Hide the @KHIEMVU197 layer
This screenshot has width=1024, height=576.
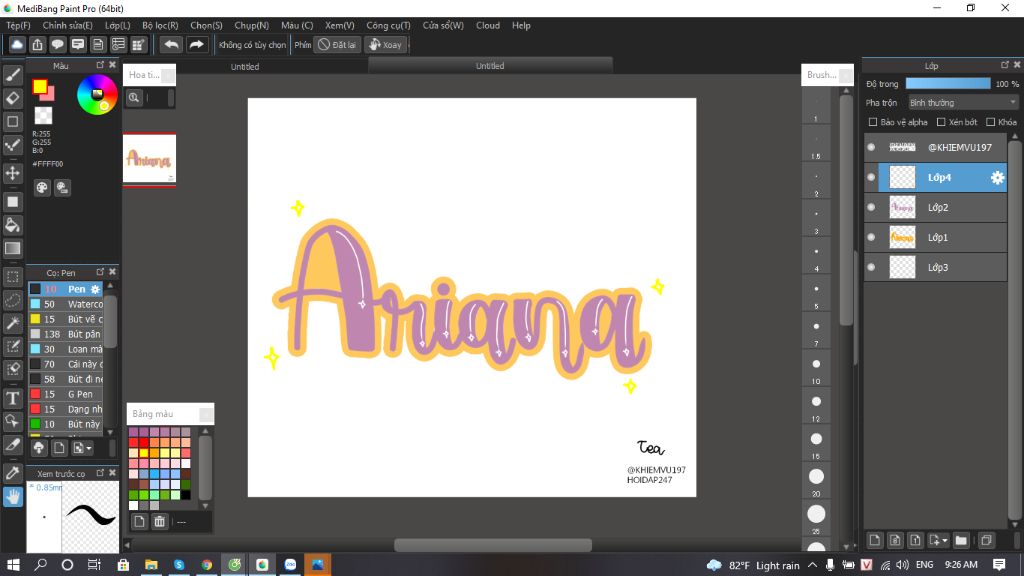[x=871, y=148]
